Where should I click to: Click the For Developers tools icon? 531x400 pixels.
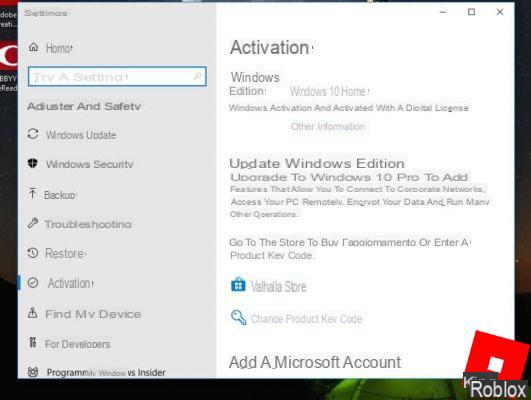point(33,342)
